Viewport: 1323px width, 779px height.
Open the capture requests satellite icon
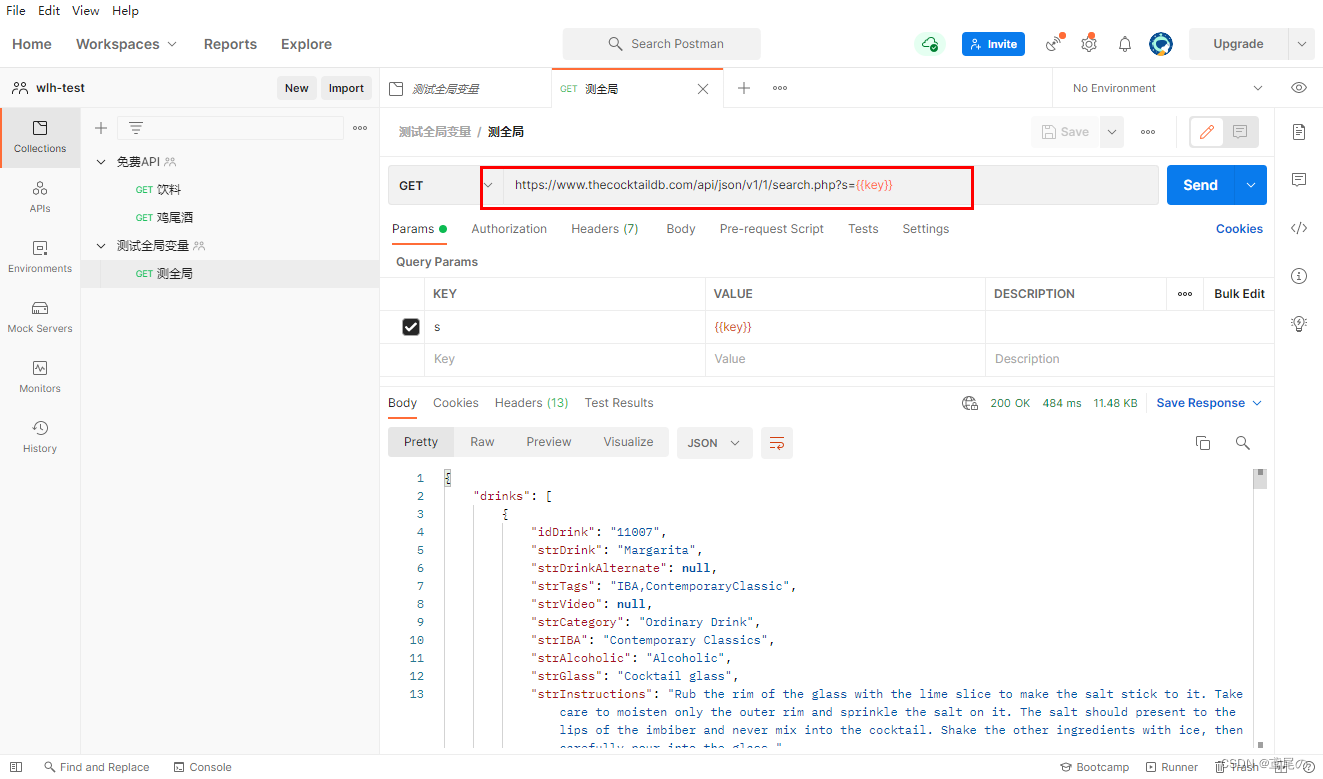[1054, 44]
